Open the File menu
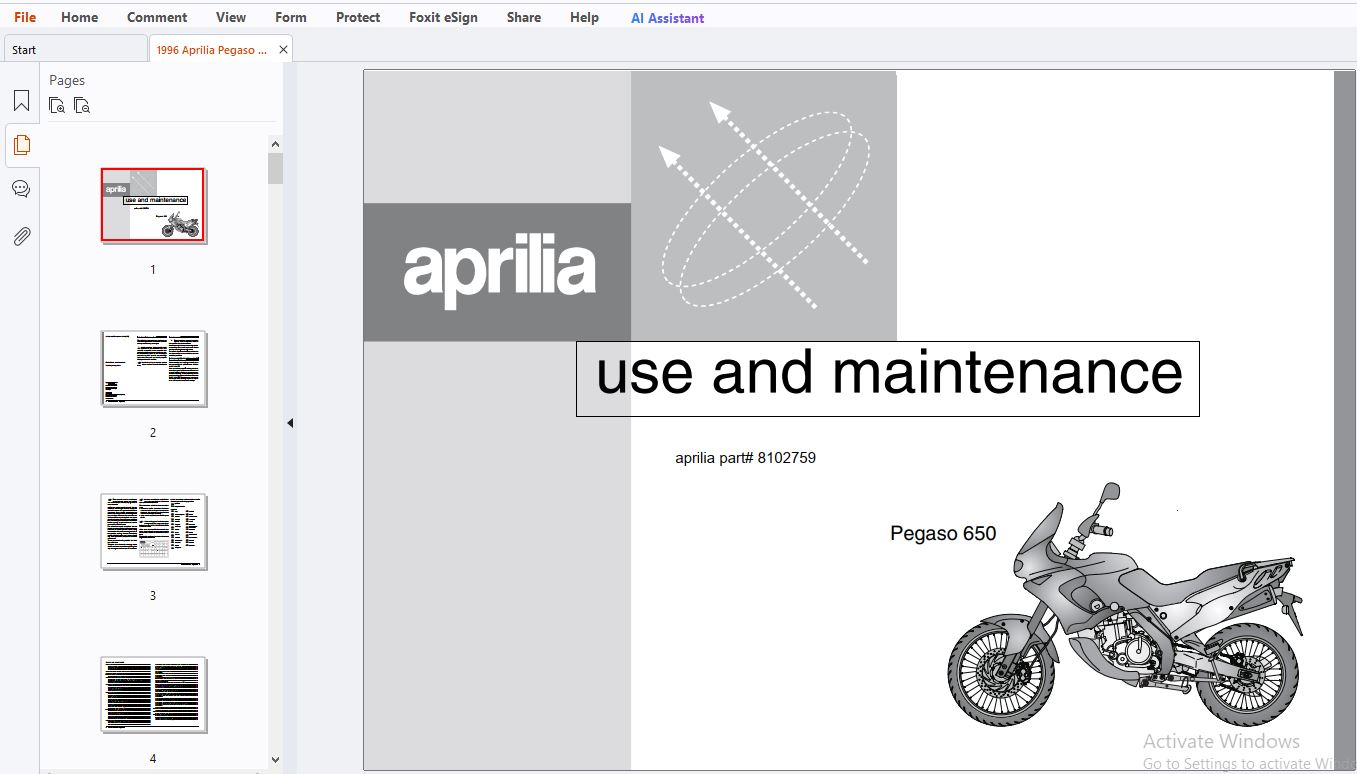 25,17
